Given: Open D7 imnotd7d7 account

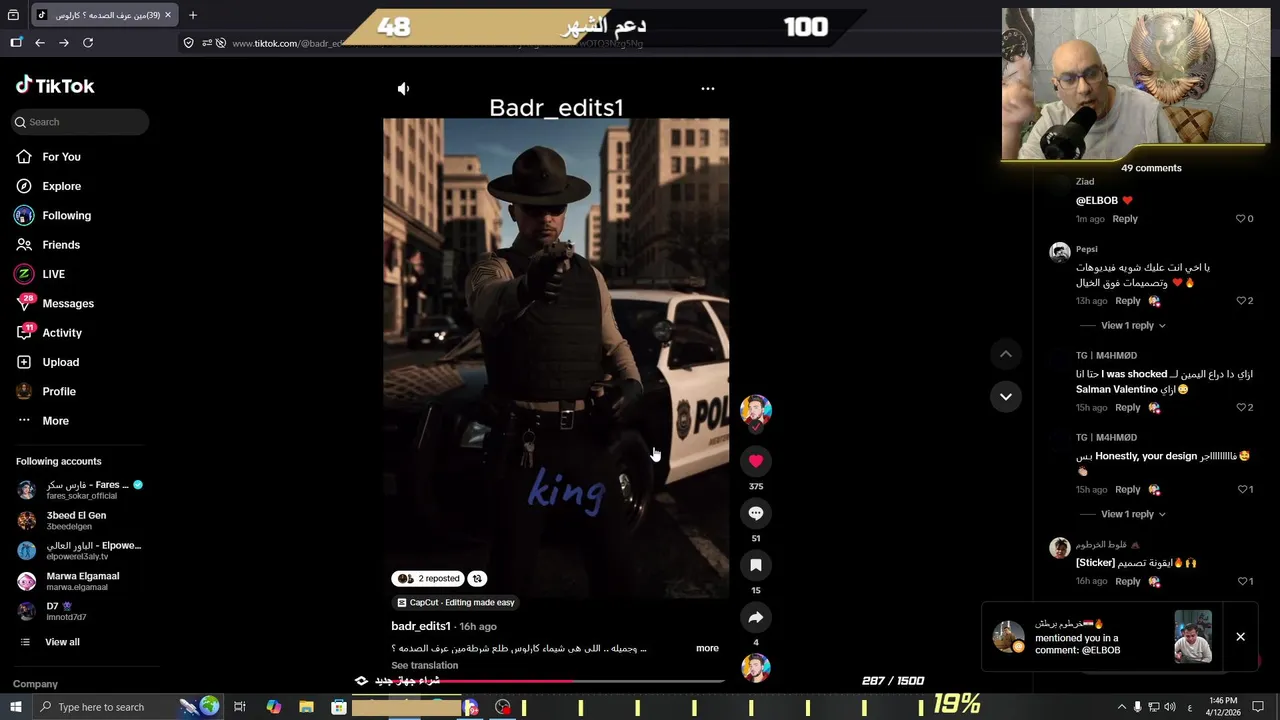Looking at the screenshot, I should pyautogui.click(x=52, y=611).
